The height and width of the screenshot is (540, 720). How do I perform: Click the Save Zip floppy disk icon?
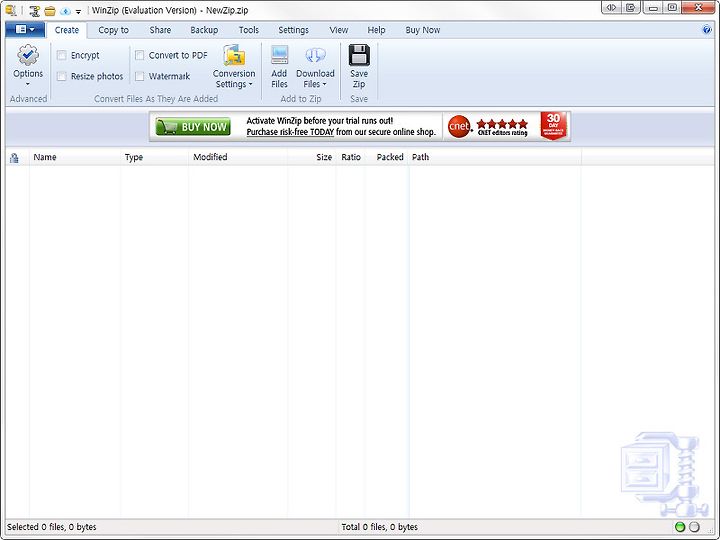tap(359, 55)
